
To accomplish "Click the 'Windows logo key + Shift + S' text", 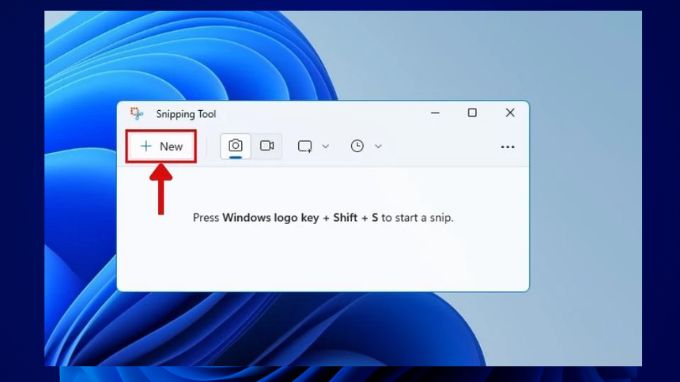I will click(300, 218).
